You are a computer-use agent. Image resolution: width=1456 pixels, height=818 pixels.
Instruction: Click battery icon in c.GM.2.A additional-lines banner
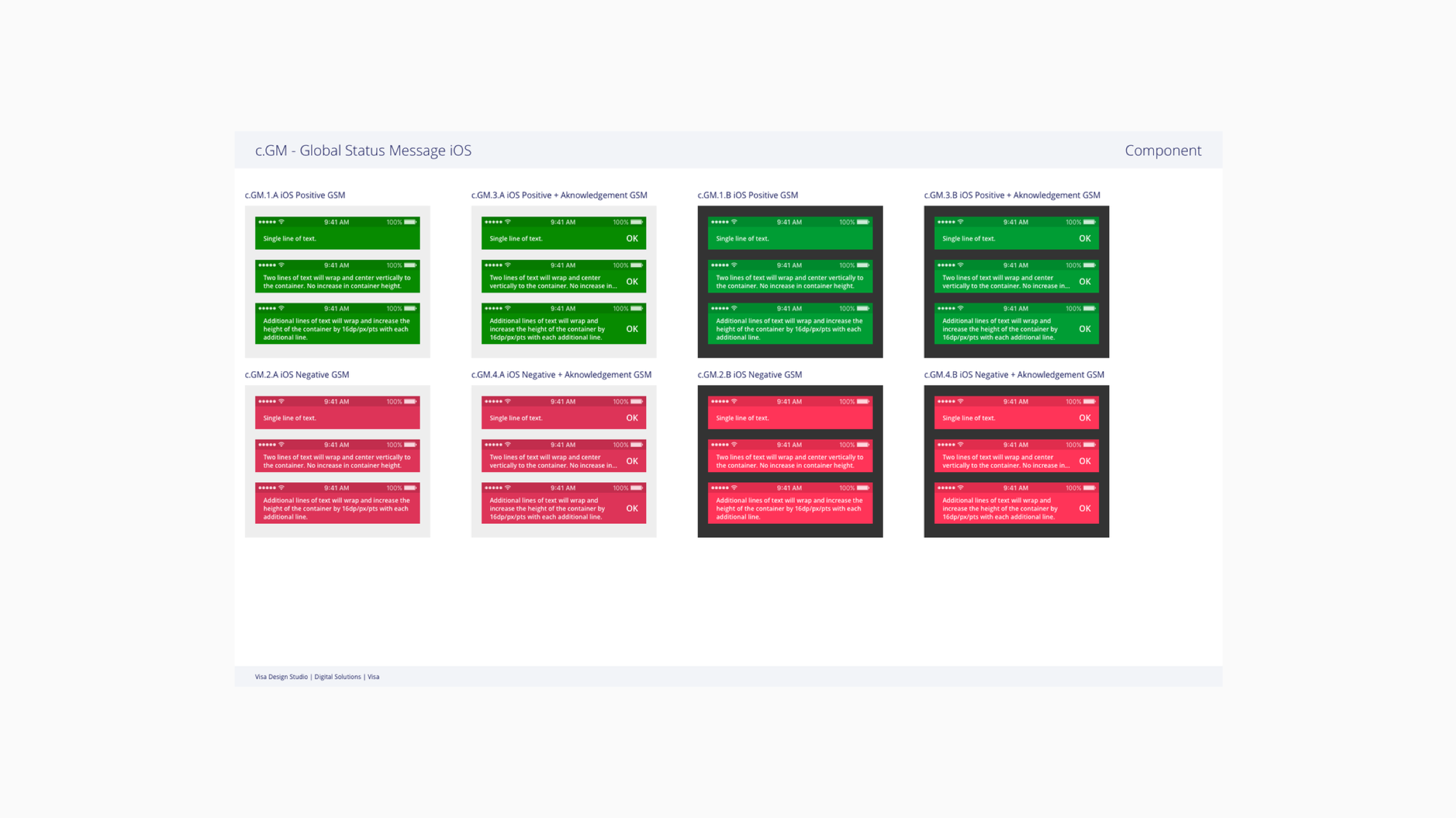pyautogui.click(x=411, y=488)
